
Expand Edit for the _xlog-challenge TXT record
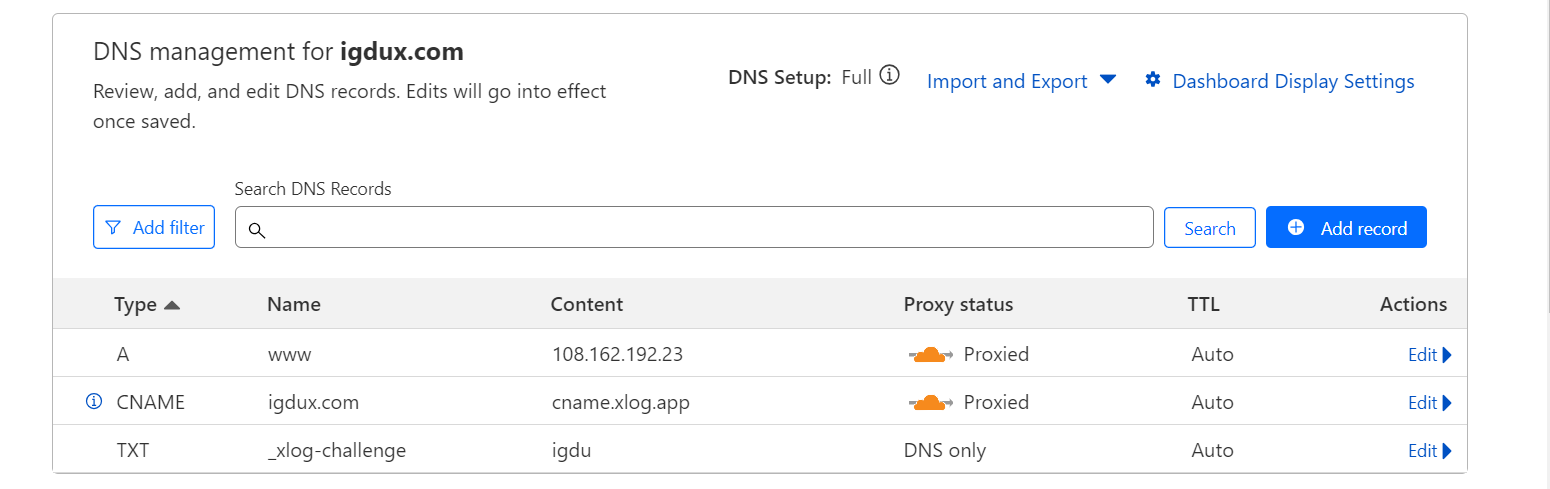[x=1429, y=451]
